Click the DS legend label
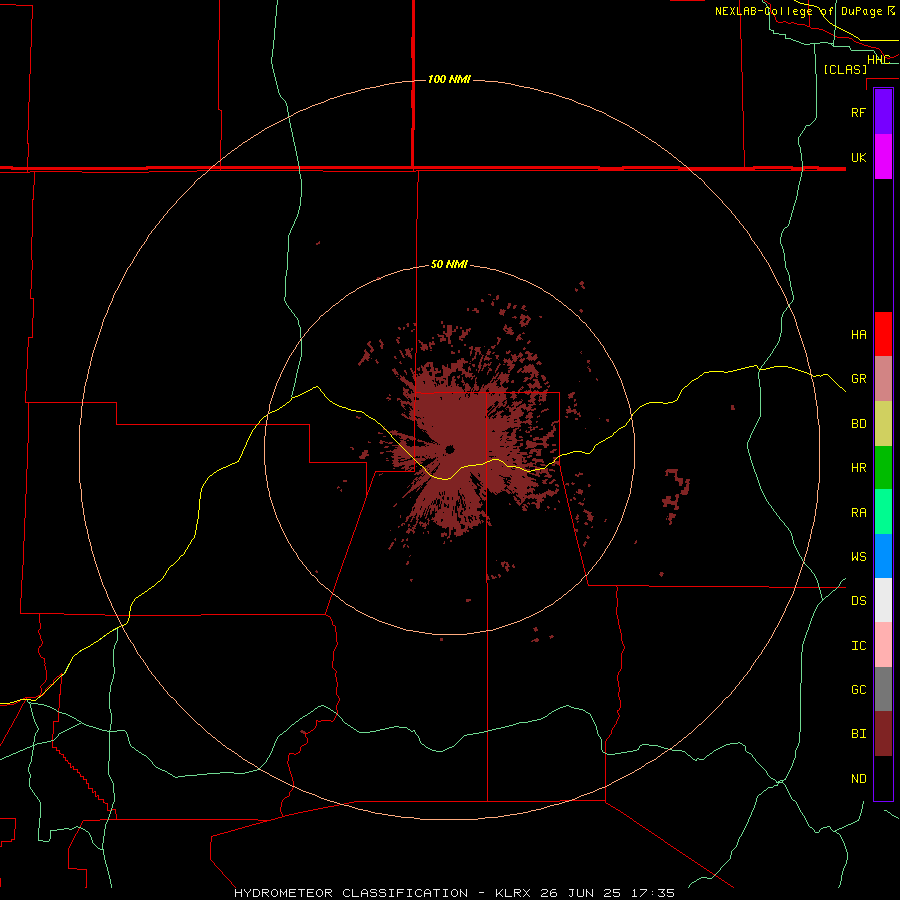This screenshot has width=900, height=900. 859,601
